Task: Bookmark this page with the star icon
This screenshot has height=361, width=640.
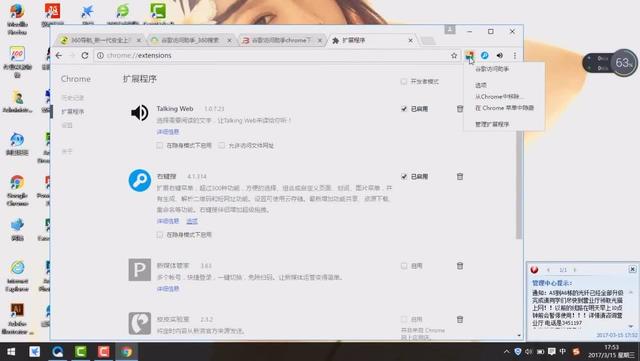Action: 454,55
